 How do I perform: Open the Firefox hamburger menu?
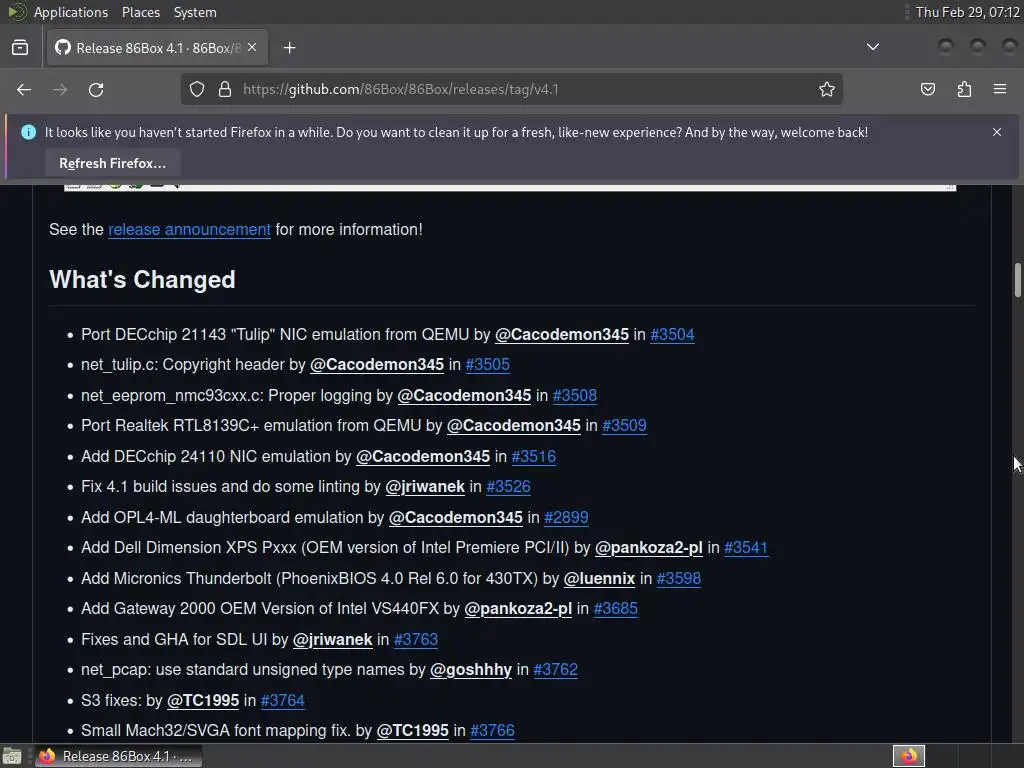click(x=1000, y=89)
